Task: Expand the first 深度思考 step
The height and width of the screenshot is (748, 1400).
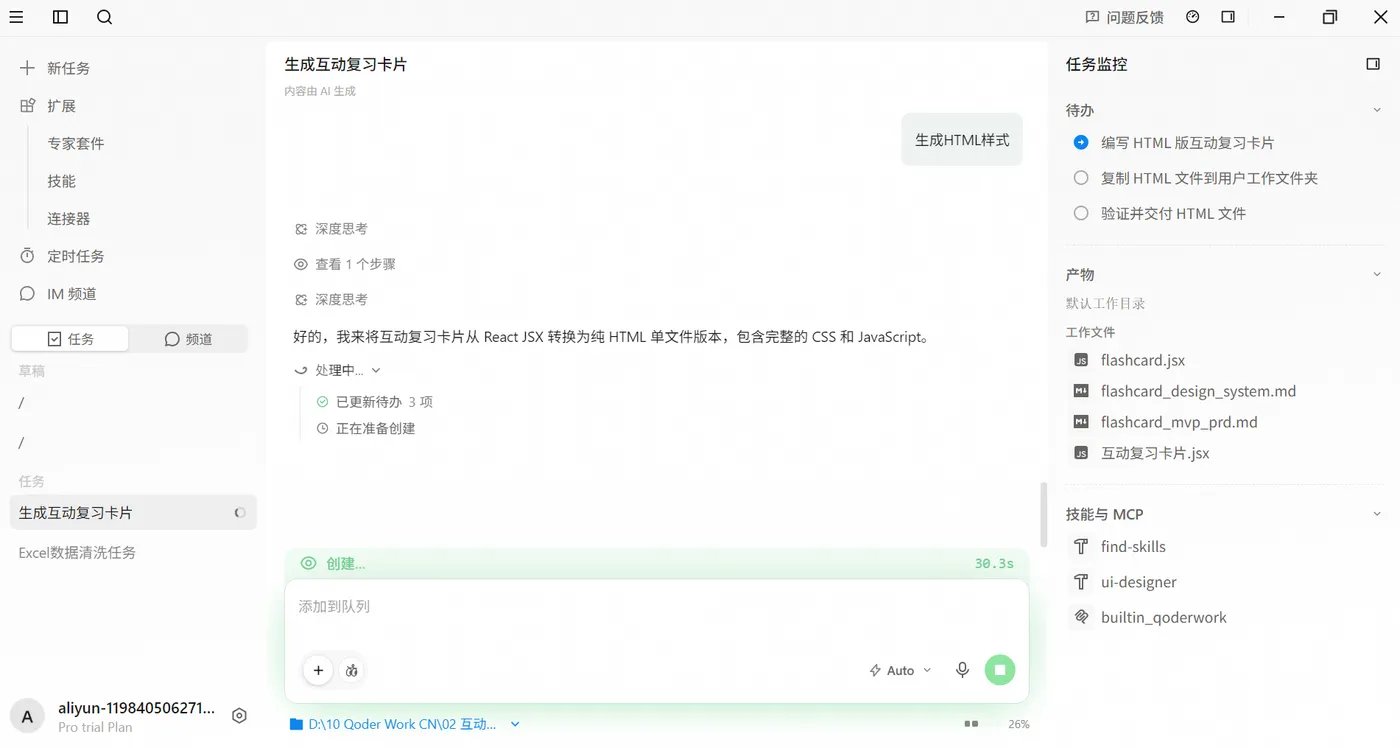Action: tap(331, 229)
